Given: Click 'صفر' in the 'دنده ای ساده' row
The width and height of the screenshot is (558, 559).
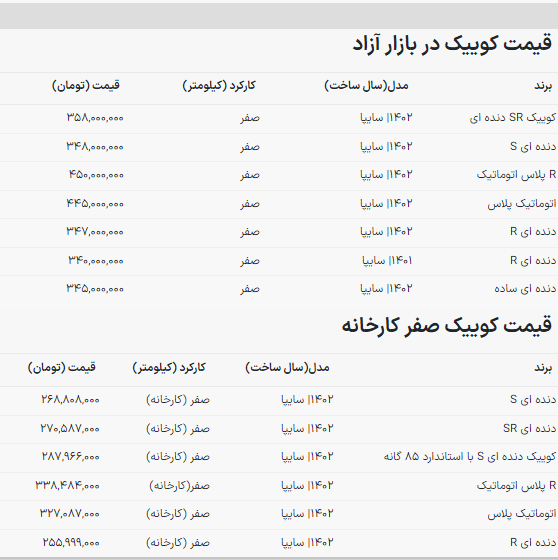Looking at the screenshot, I should (x=250, y=288).
